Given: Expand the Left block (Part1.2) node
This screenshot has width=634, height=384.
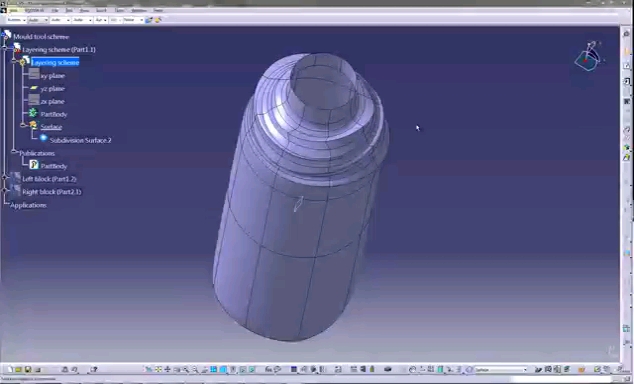Looking at the screenshot, I should tap(4, 177).
